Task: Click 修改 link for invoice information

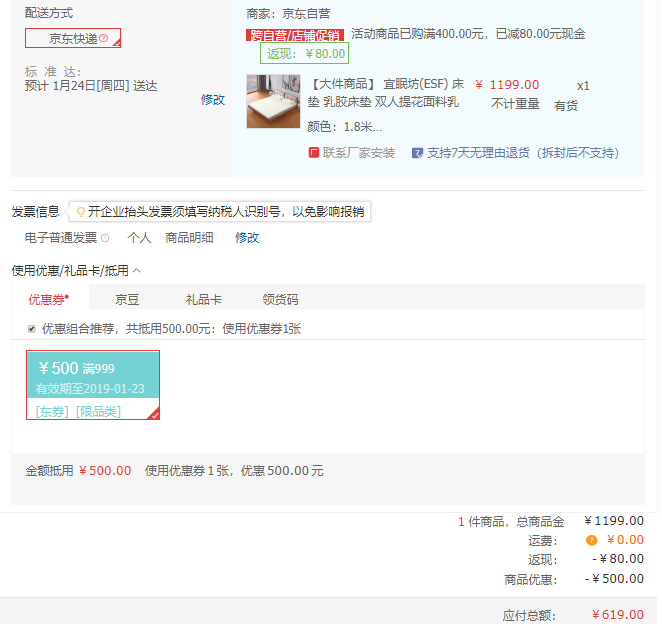Action: [247, 238]
